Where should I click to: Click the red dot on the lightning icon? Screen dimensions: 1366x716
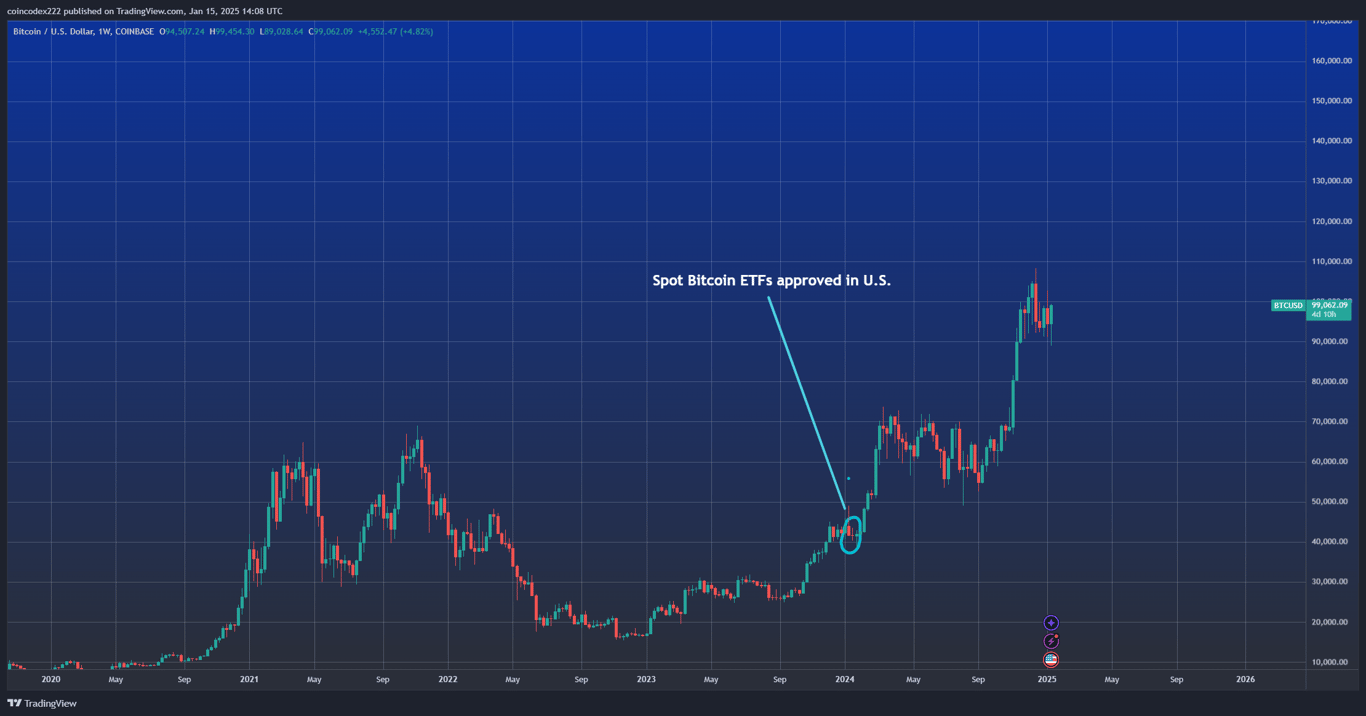click(x=1057, y=635)
